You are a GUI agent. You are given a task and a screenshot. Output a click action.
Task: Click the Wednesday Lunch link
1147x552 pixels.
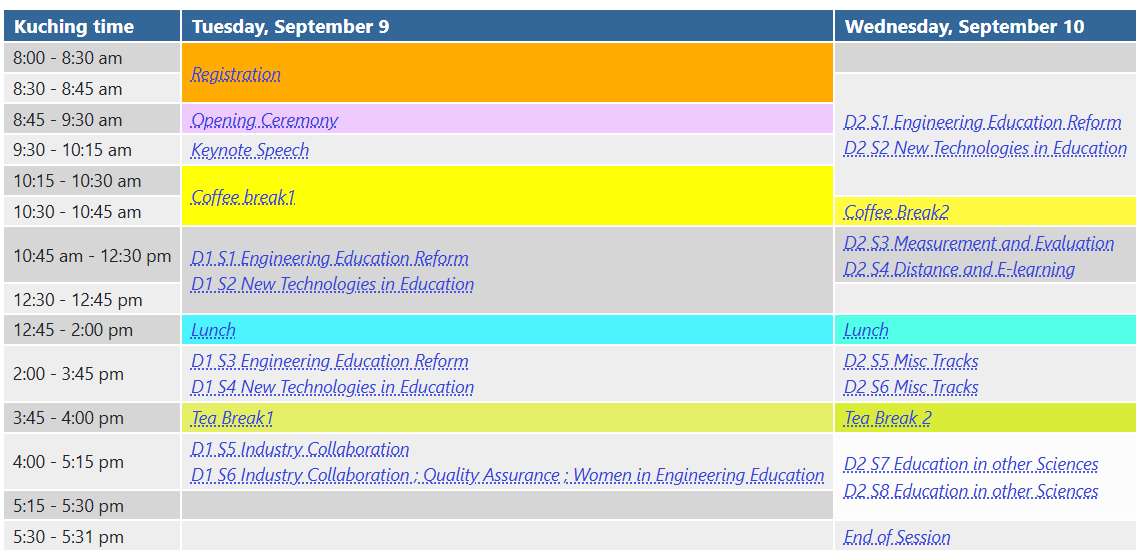point(866,330)
